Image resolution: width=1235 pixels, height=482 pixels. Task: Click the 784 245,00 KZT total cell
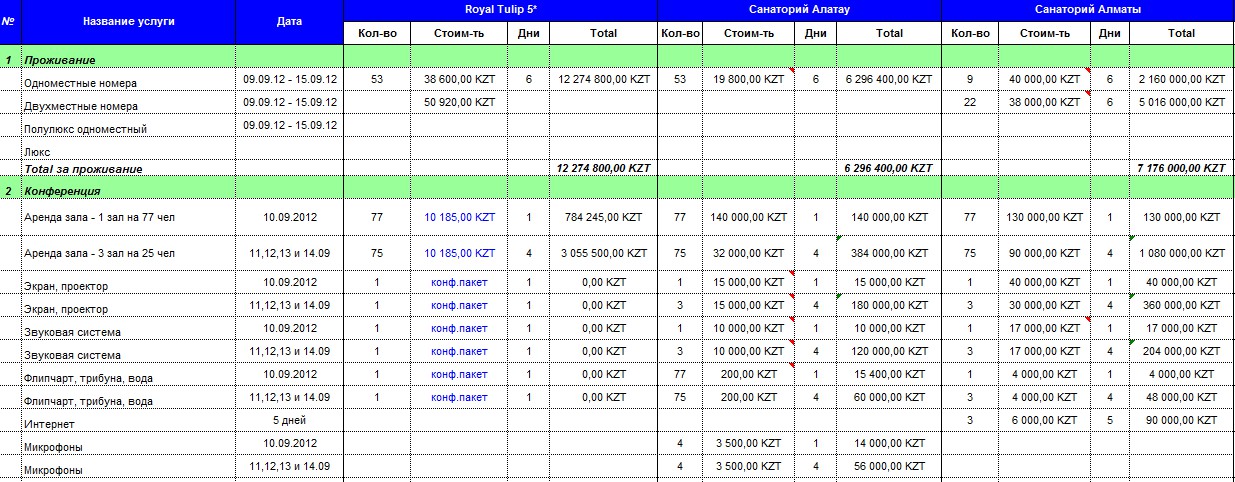604,216
